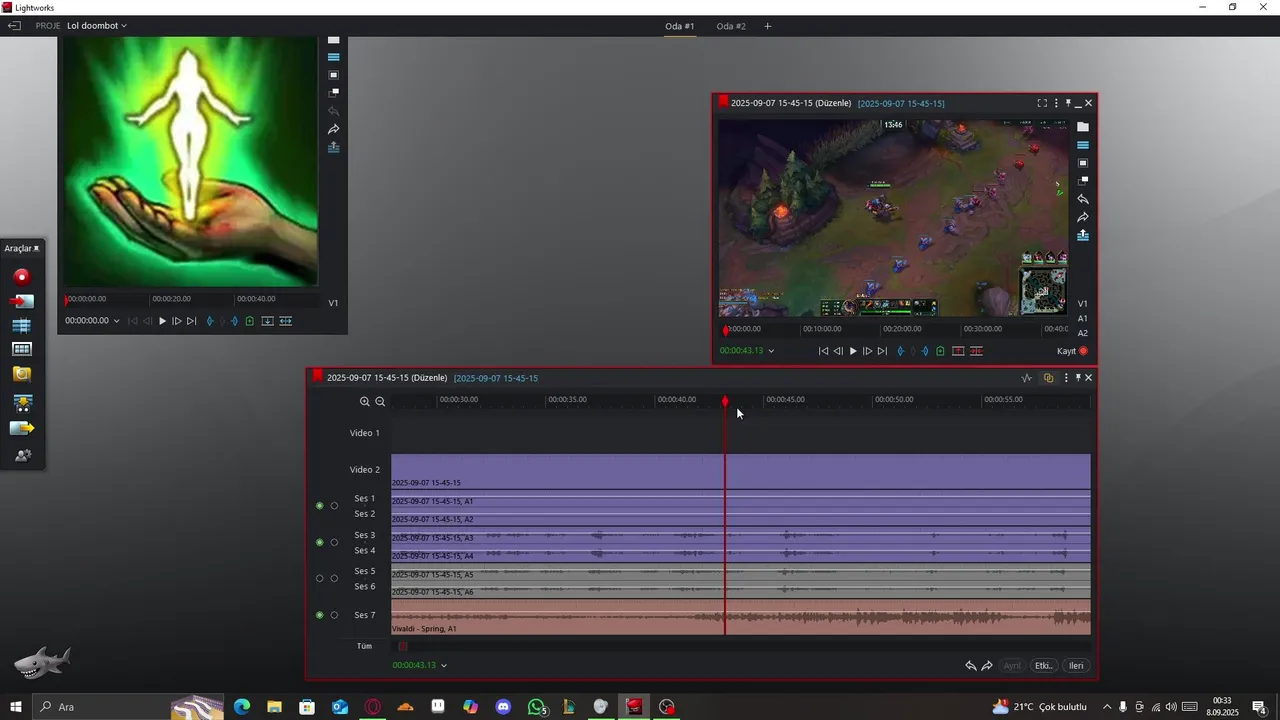1280x720 pixels.
Task: Click the redo arrow in source viewer sidebar
Action: [334, 129]
